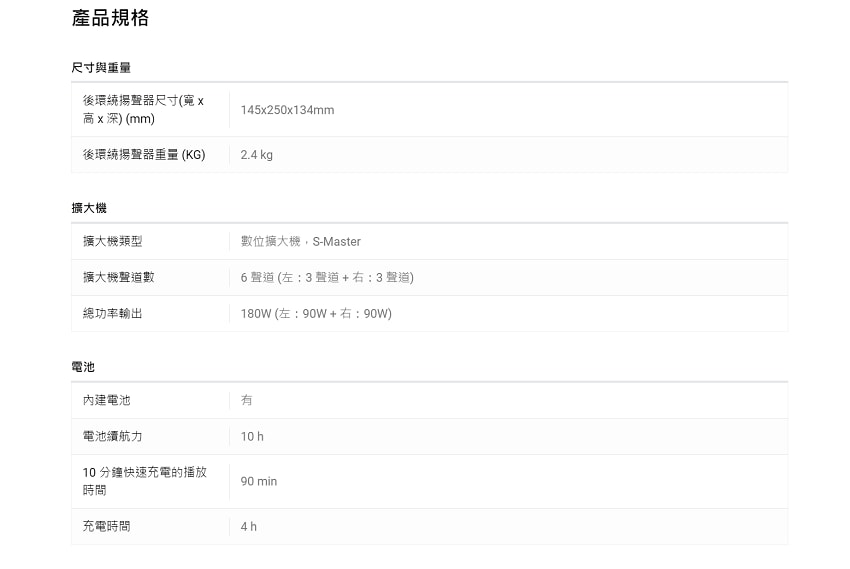The height and width of the screenshot is (569, 850).
Task: Click the 內建電池 row label
Action: click(x=106, y=400)
